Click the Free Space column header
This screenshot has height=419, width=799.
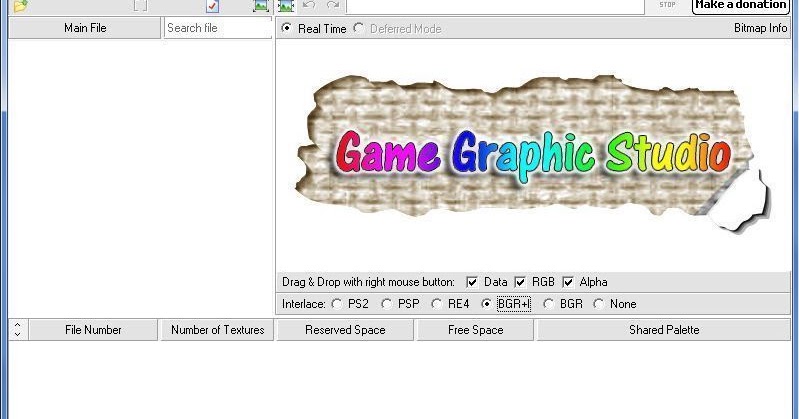pyautogui.click(x=475, y=330)
